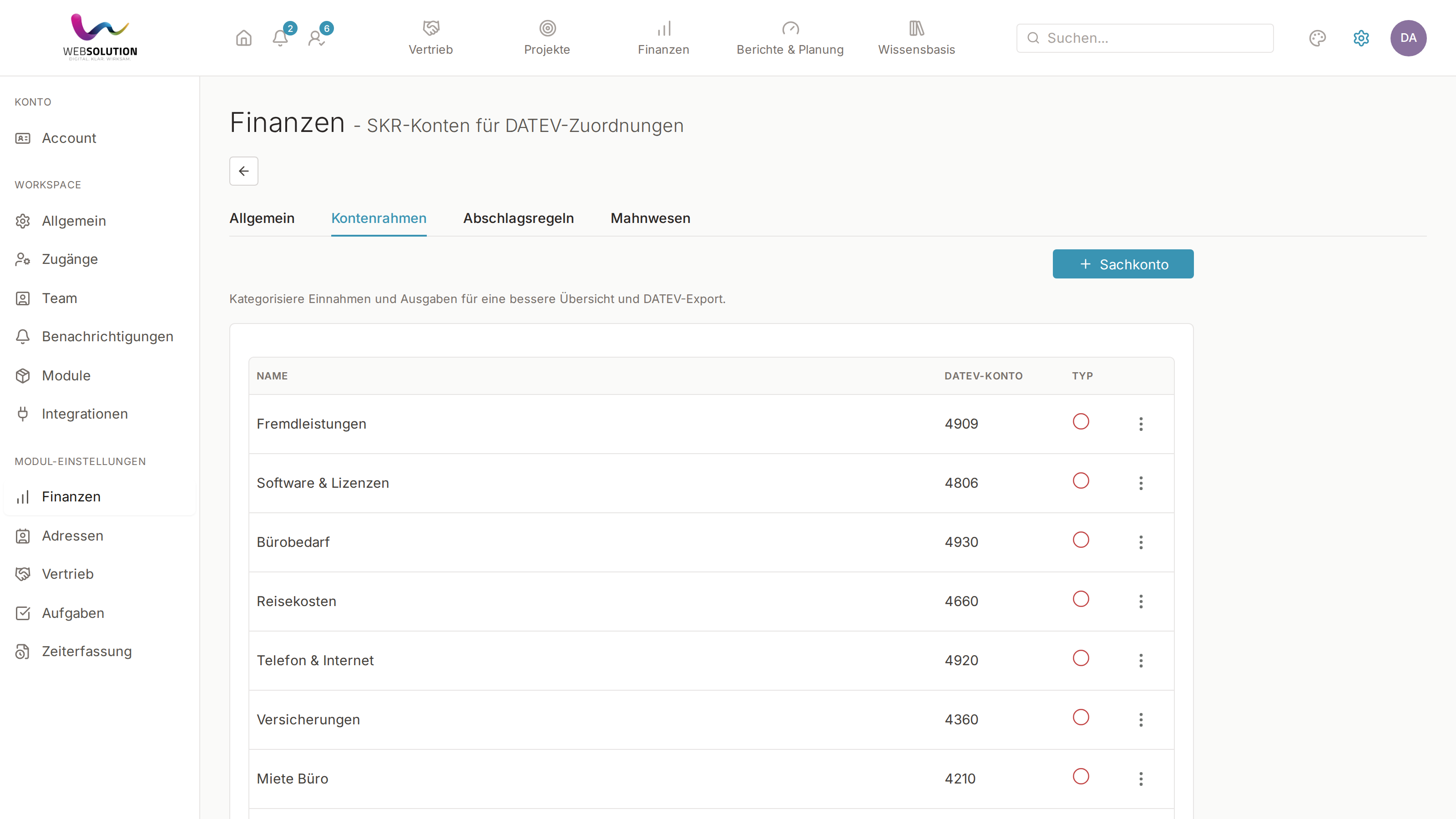Click the red type circle for Bürobedarf
Viewport: 1456px width, 819px height.
click(x=1081, y=540)
